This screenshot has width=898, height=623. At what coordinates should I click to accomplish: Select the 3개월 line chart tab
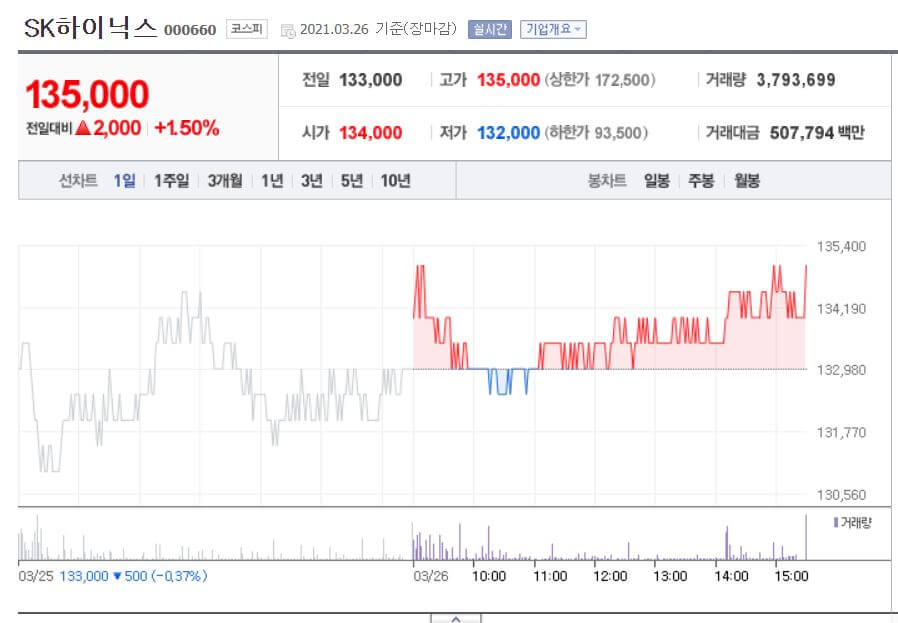[224, 181]
